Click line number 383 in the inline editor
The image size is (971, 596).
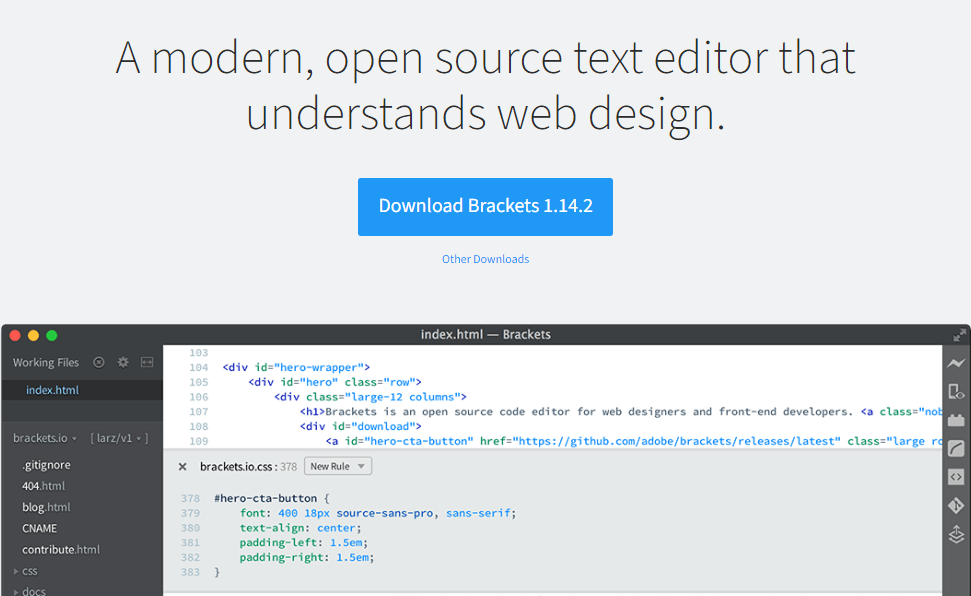point(190,572)
